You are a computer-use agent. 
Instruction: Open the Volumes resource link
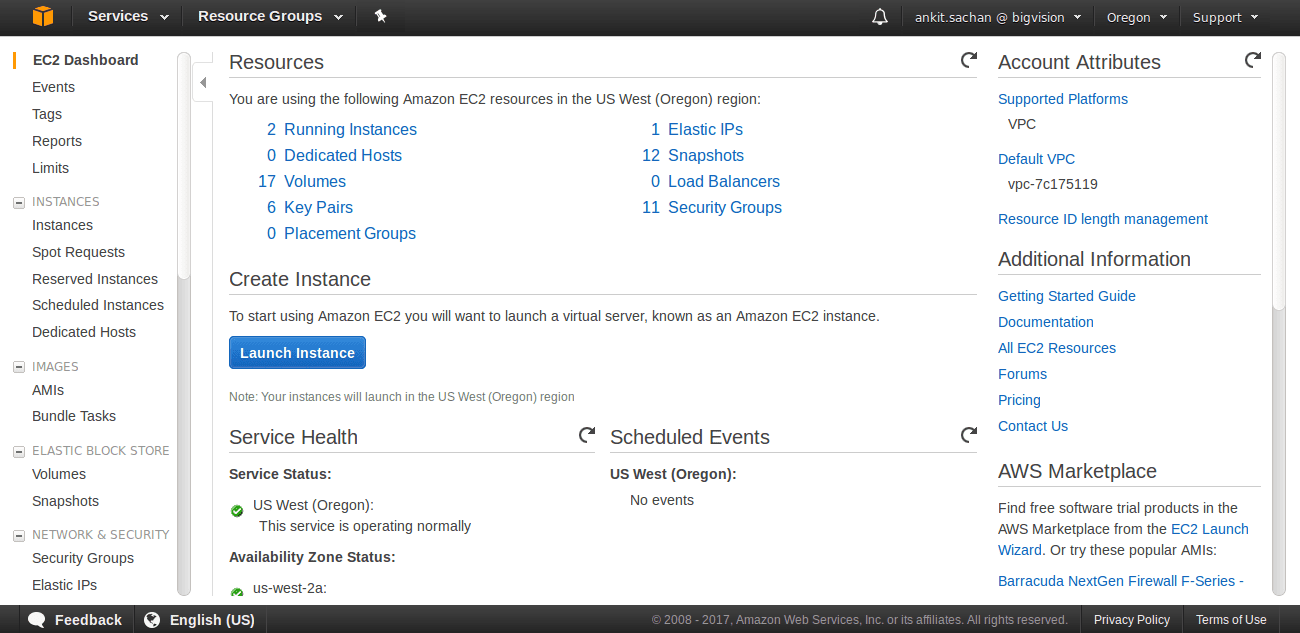coord(315,181)
